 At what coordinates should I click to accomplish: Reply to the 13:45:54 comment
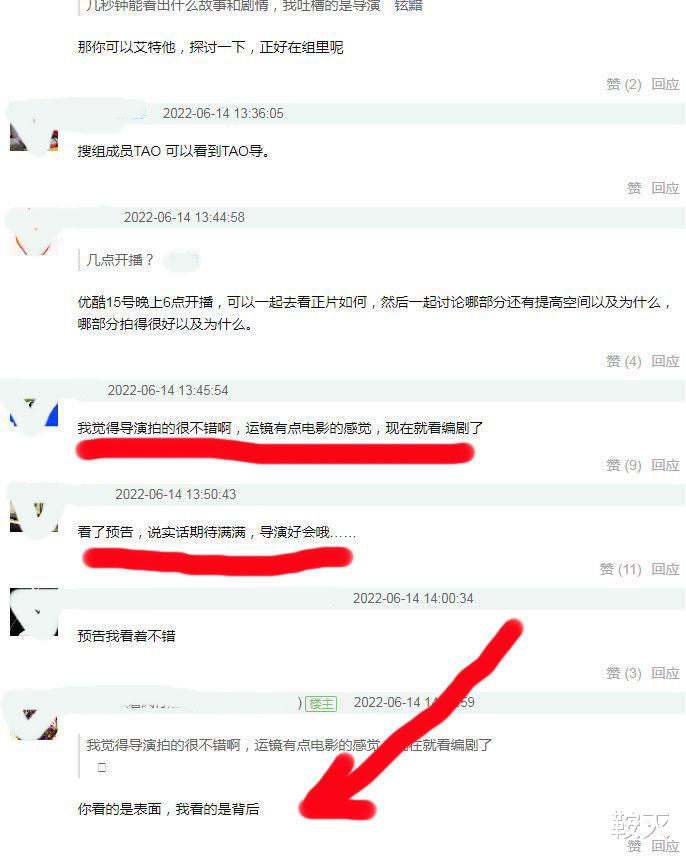pos(665,465)
